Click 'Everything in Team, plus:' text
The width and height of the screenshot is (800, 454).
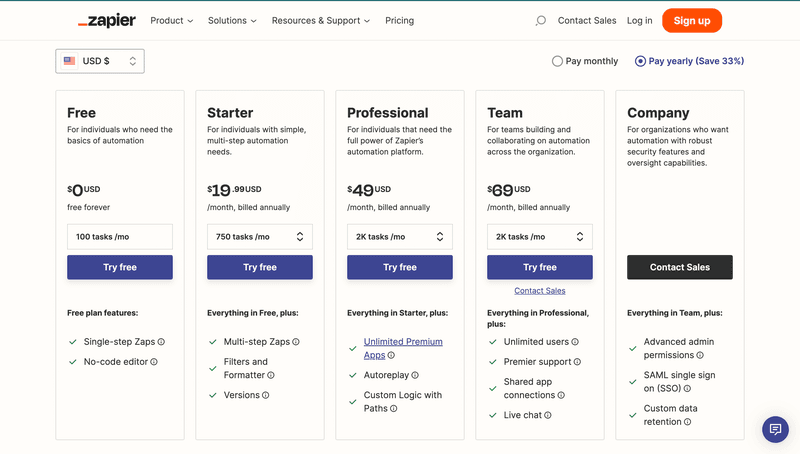tap(674, 313)
